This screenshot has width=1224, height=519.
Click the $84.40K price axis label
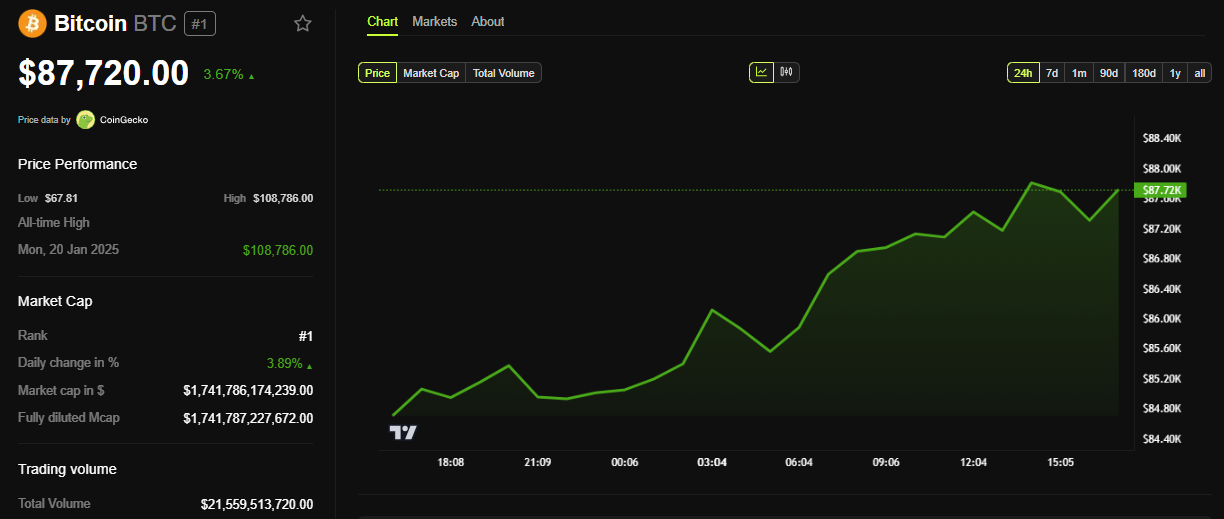click(1162, 439)
